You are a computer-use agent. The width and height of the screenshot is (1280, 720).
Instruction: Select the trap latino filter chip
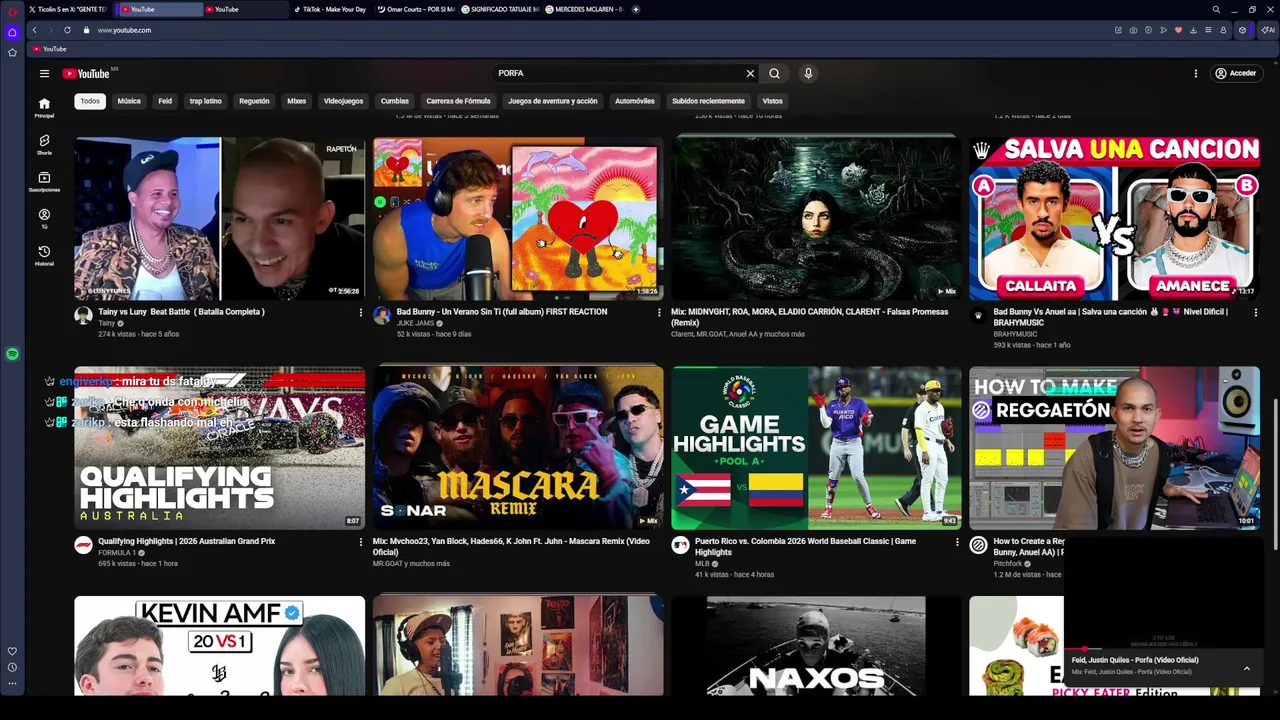[x=206, y=101]
